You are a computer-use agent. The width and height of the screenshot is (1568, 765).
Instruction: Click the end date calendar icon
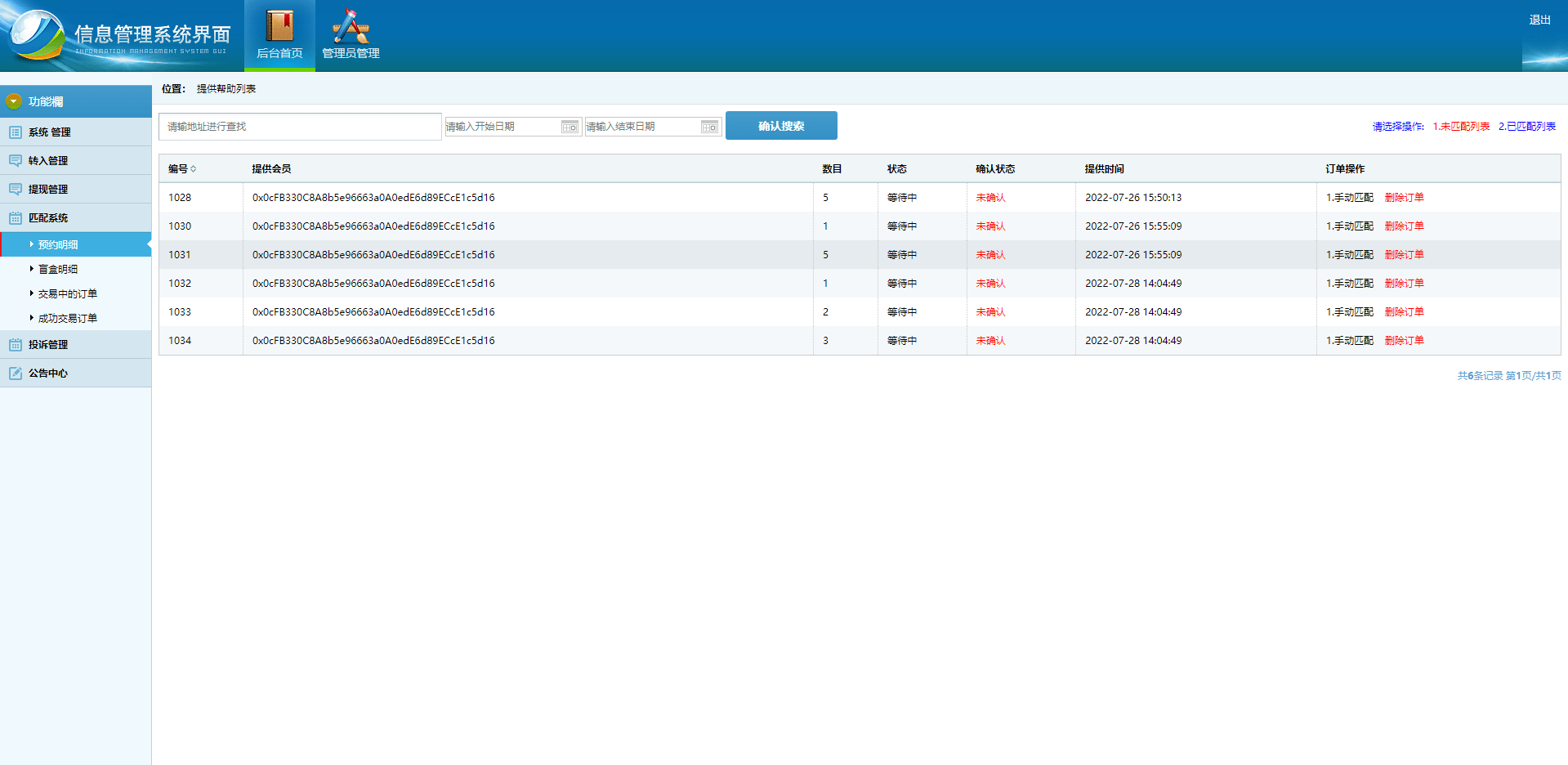click(x=709, y=127)
